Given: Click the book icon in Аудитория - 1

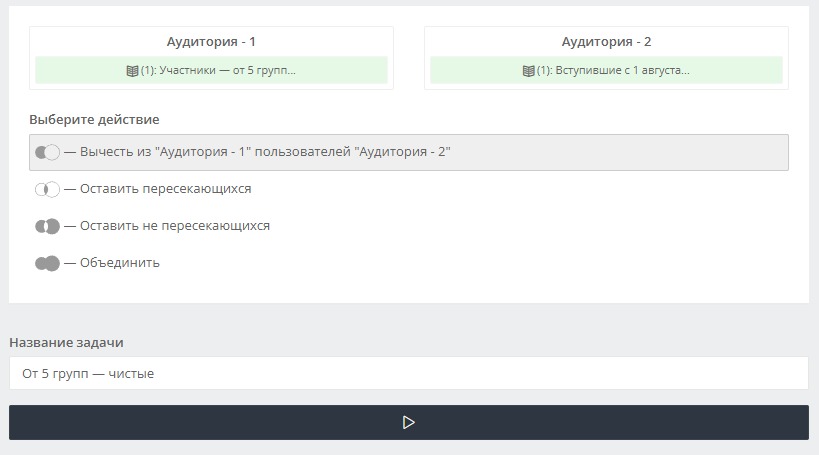Looking at the screenshot, I should (132, 71).
